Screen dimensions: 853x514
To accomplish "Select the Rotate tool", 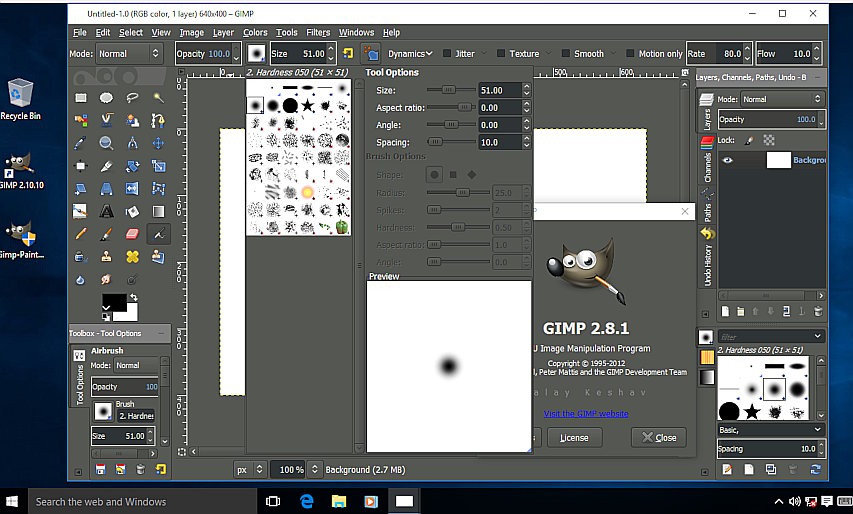I will click(x=132, y=166).
